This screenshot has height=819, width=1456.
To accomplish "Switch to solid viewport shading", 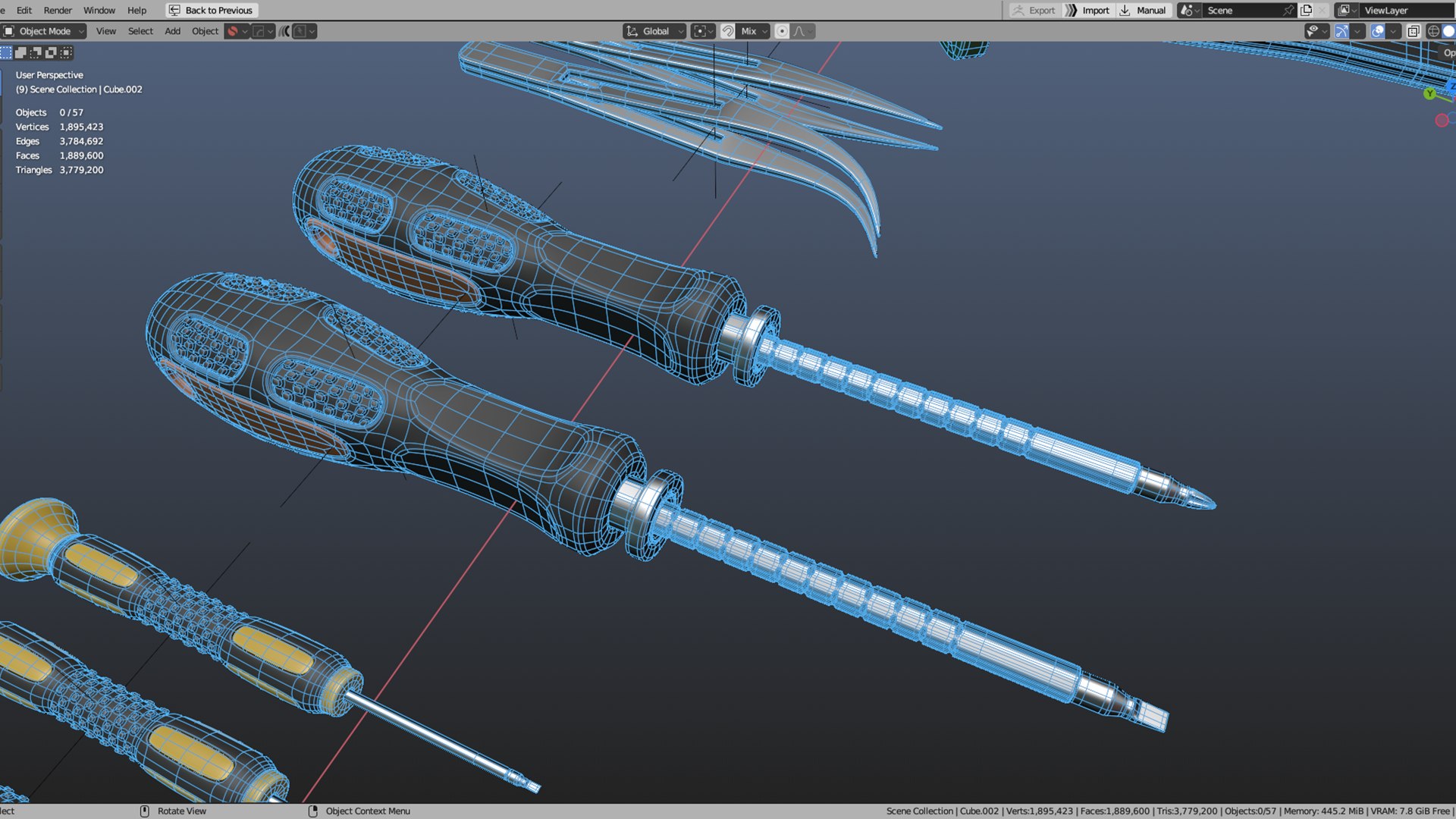I will tap(1448, 31).
